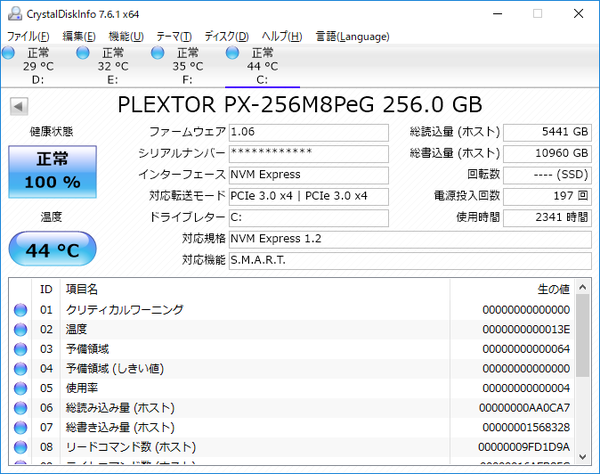Select the 使用率 attribute row
Image resolution: width=600 pixels, height=474 pixels.
(x=291, y=388)
